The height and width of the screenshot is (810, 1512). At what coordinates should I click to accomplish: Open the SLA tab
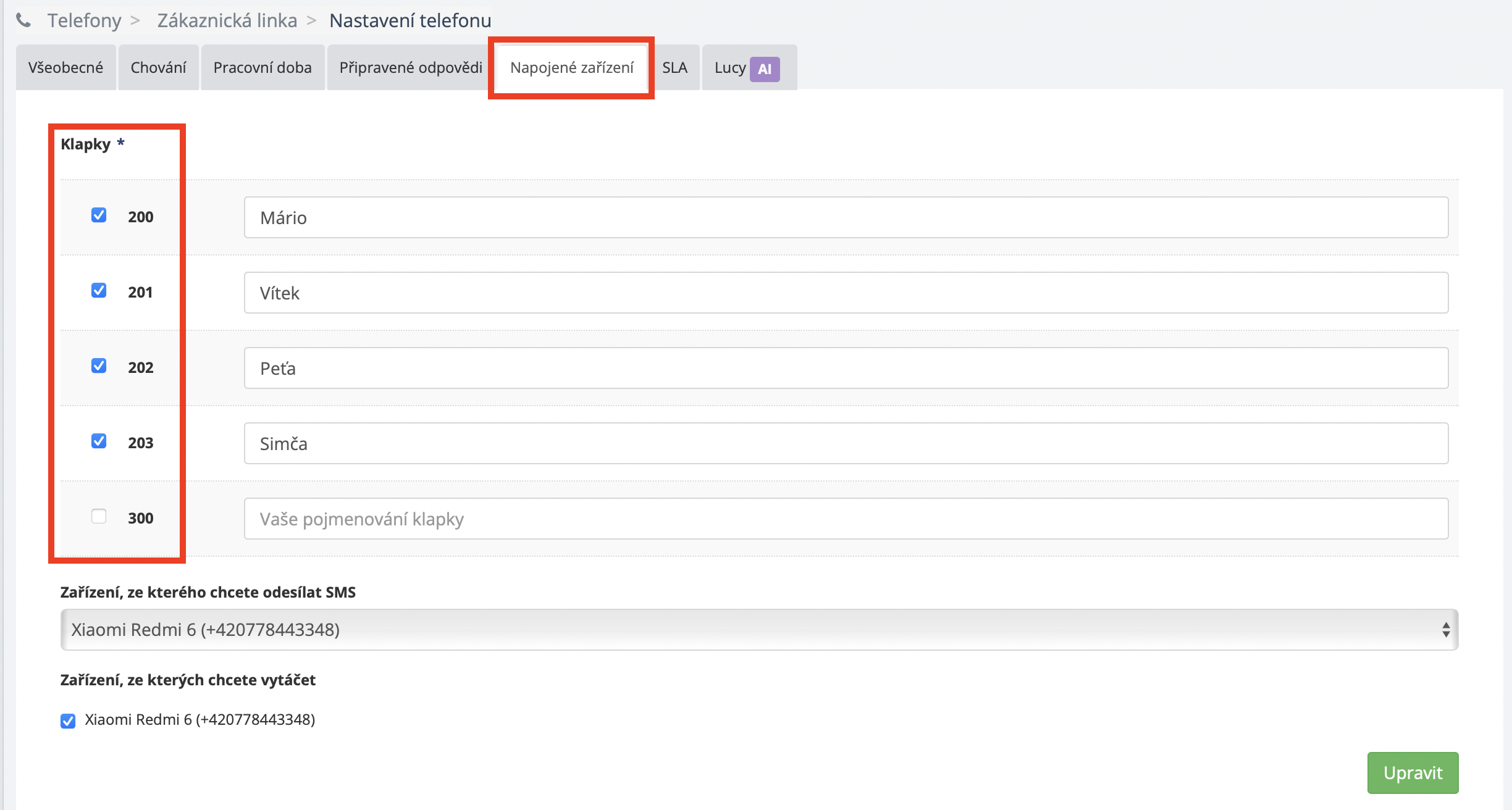(x=674, y=68)
